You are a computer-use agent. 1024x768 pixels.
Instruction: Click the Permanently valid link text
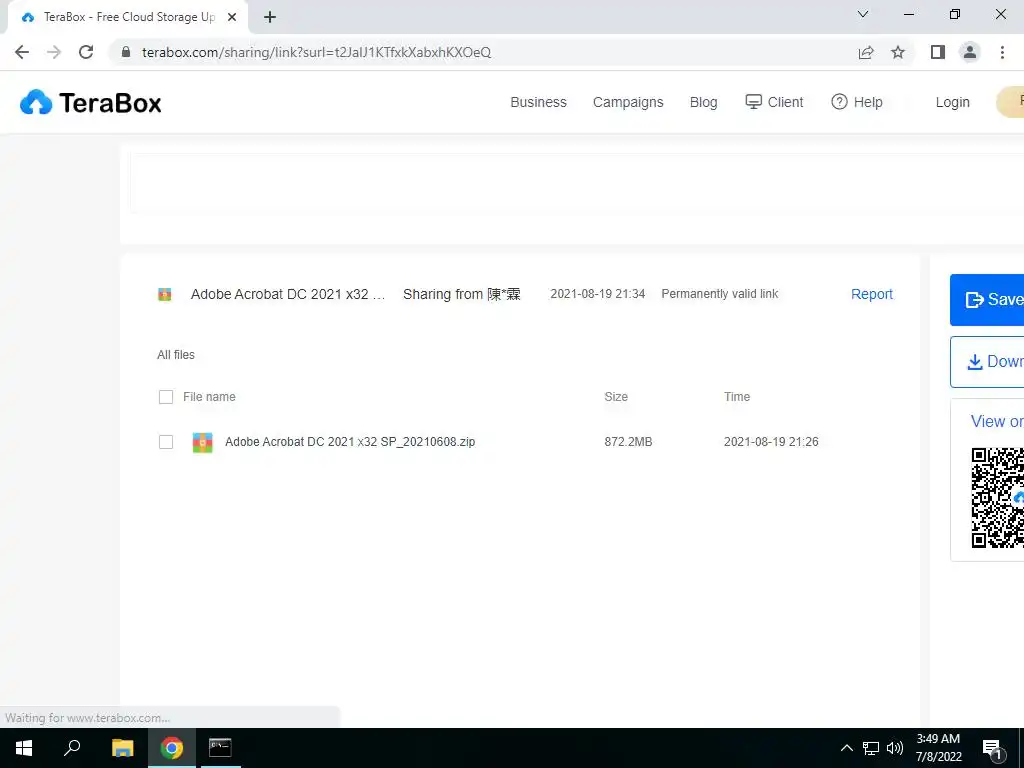click(x=720, y=295)
